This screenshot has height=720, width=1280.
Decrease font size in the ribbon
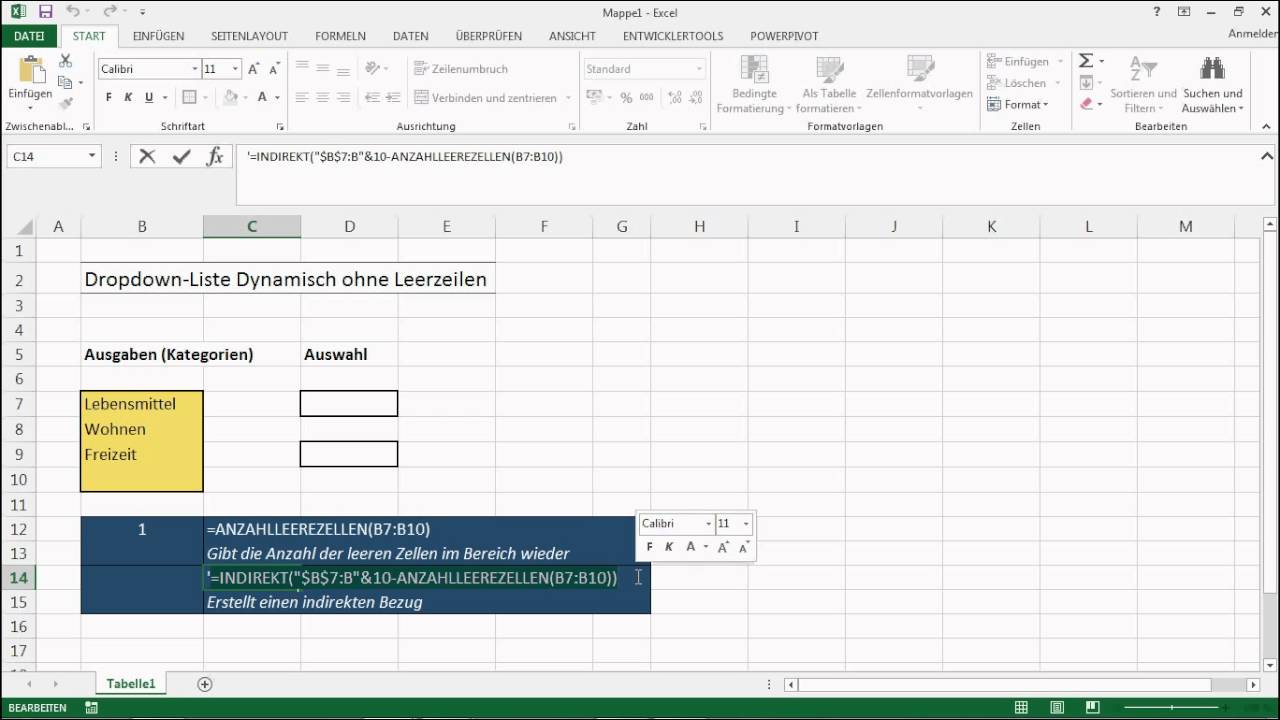click(x=274, y=69)
